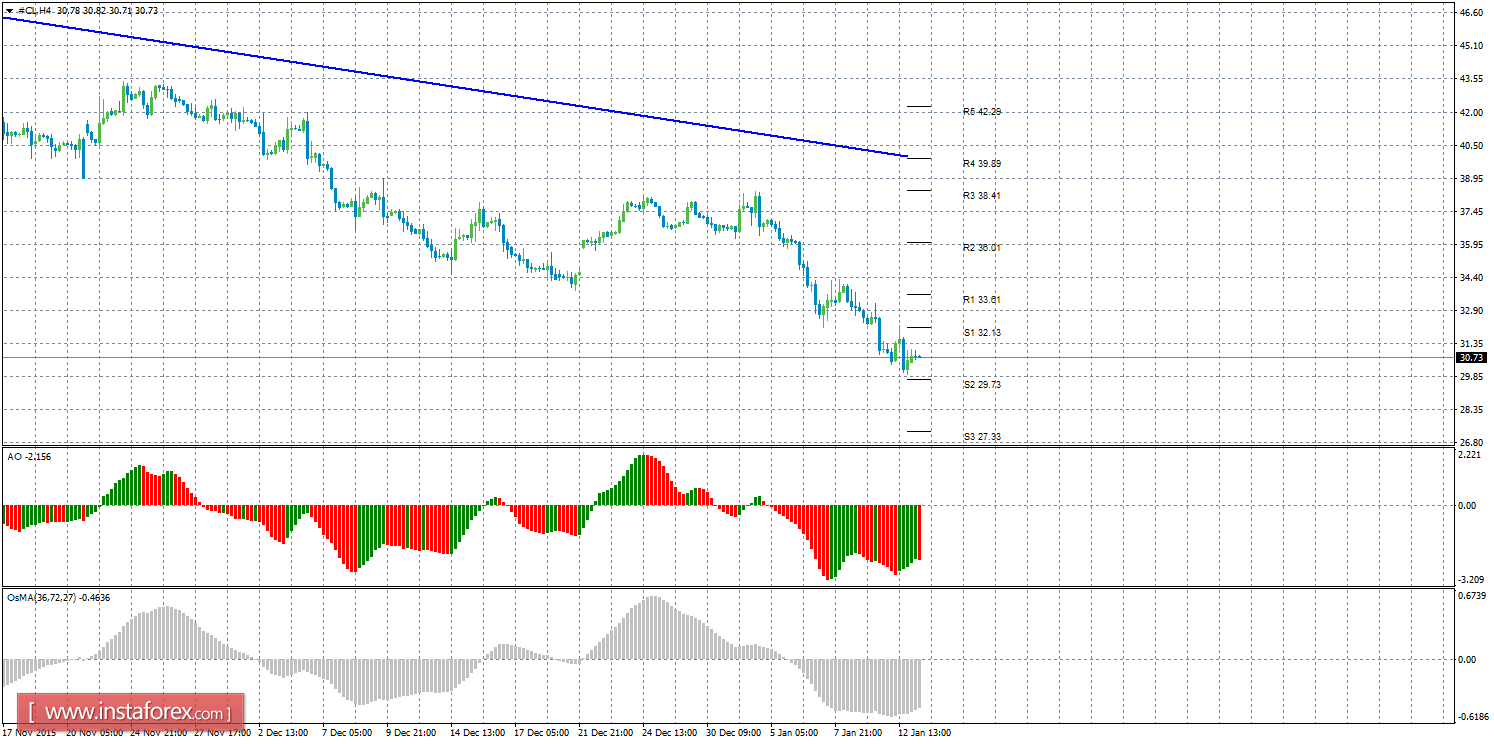Click the 46.60 price axis value

click(1471, 13)
